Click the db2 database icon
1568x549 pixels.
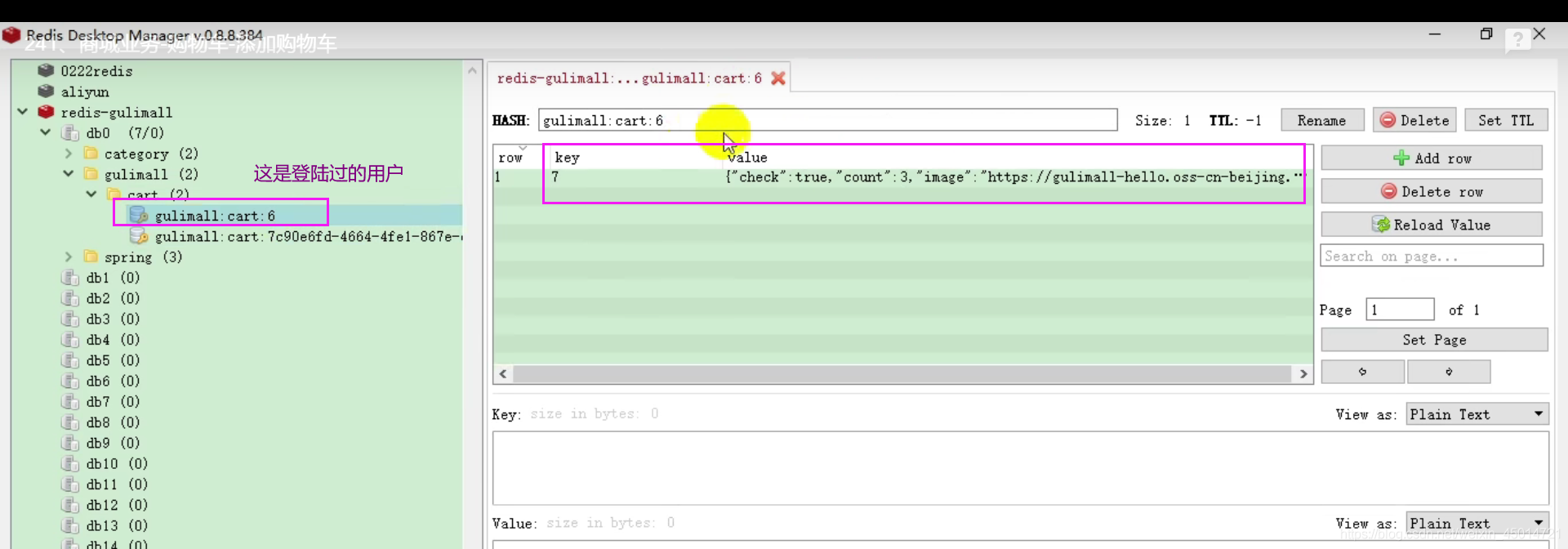(x=71, y=298)
